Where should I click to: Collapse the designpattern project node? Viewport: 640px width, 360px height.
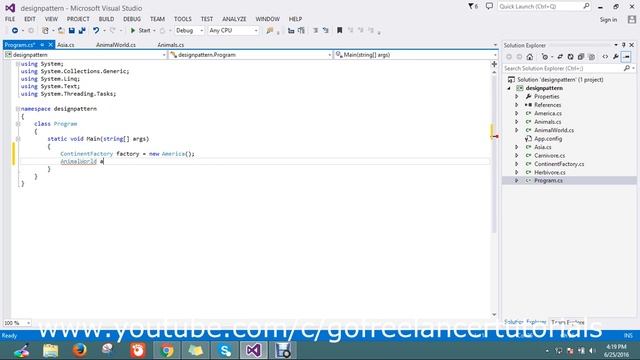[509, 88]
